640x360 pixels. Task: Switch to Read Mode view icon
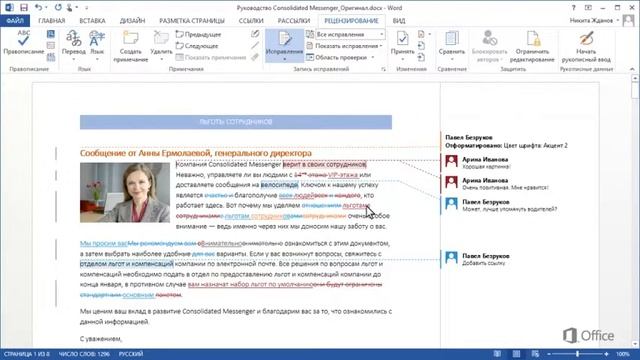click(x=497, y=354)
